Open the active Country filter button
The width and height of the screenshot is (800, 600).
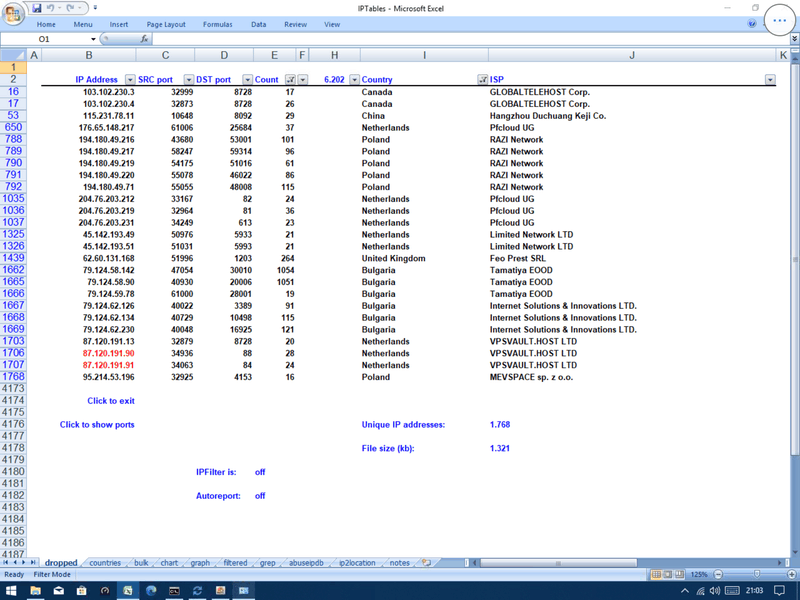click(482, 80)
